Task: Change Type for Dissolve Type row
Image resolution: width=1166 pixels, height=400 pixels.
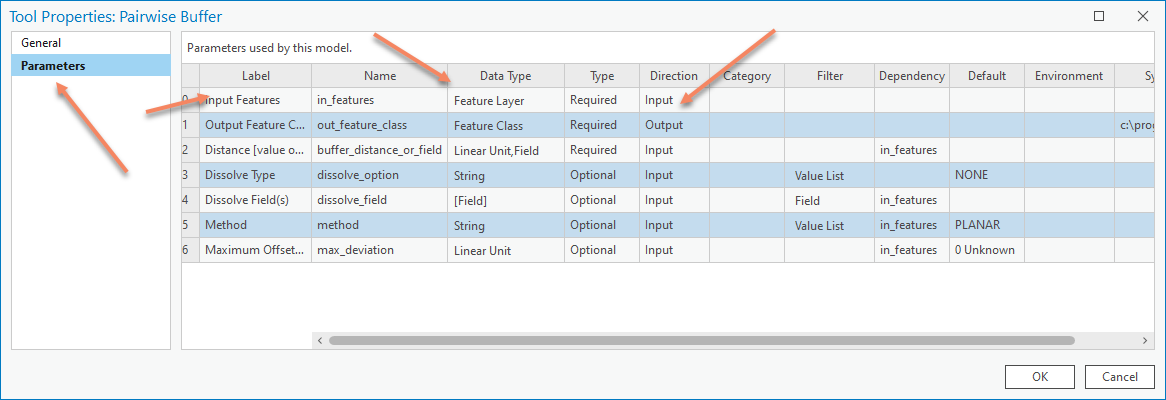Action: coord(601,175)
